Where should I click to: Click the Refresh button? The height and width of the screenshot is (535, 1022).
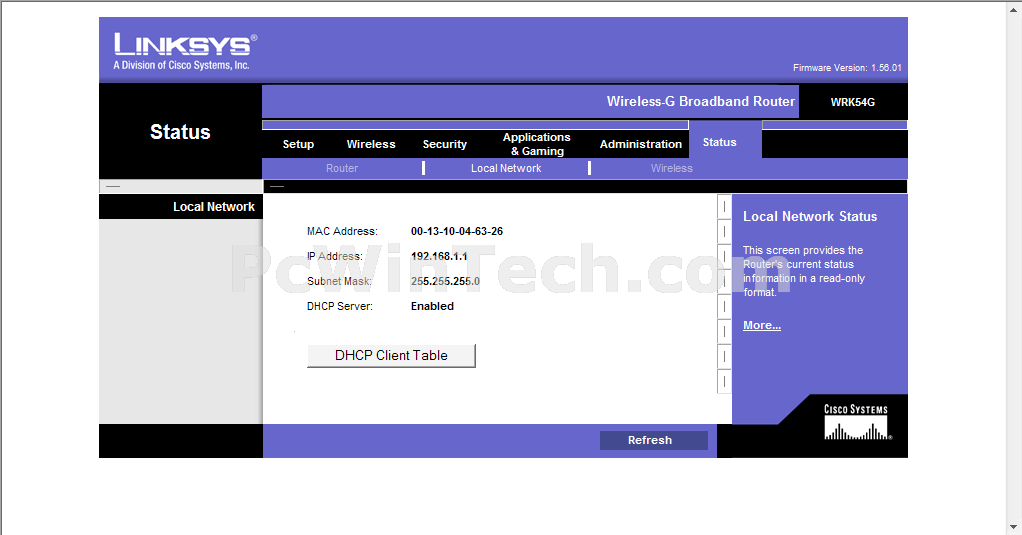(654, 441)
